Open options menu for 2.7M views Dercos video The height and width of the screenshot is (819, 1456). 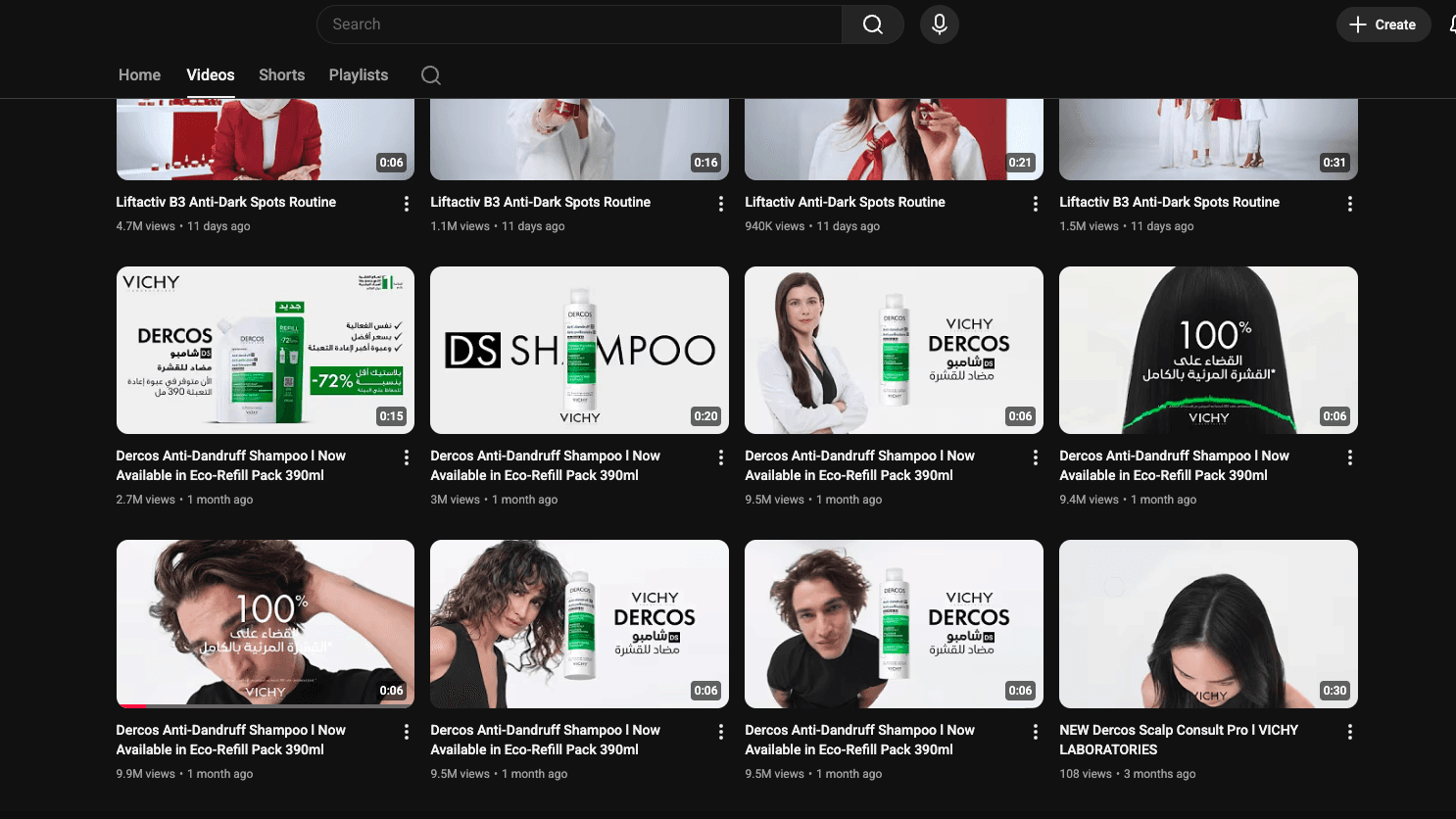(407, 458)
